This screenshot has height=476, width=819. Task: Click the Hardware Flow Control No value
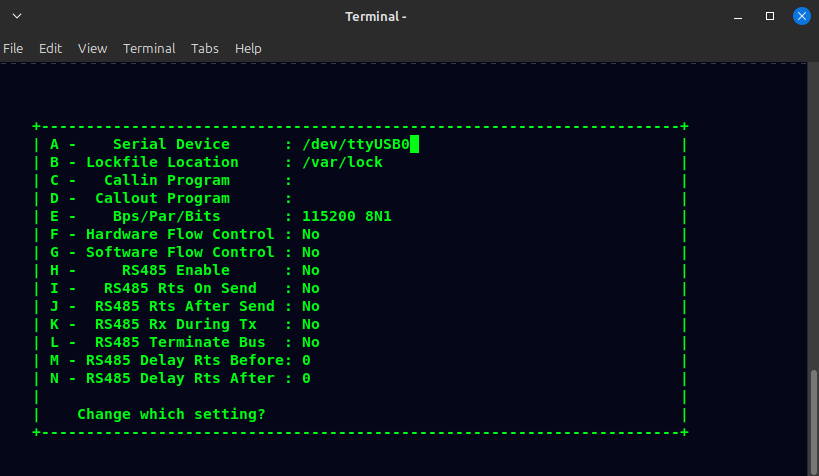pyautogui.click(x=311, y=235)
